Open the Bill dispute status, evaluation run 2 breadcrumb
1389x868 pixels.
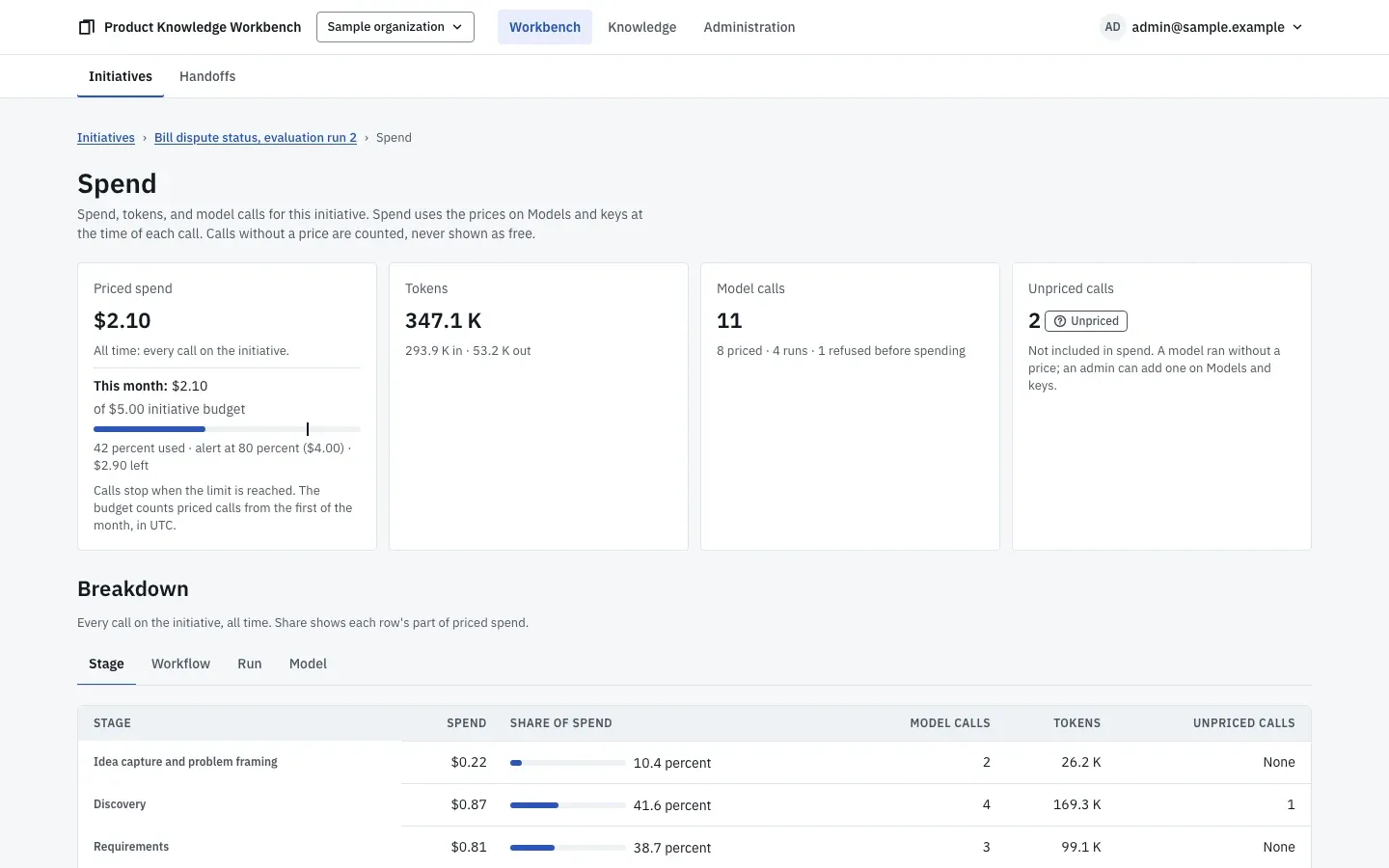(256, 138)
